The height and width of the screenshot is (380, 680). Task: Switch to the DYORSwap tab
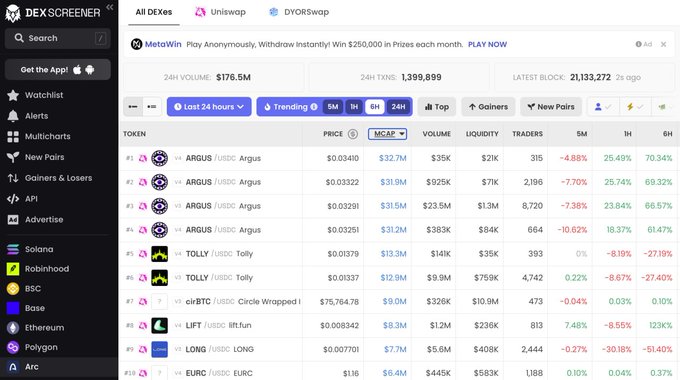pyautogui.click(x=299, y=12)
